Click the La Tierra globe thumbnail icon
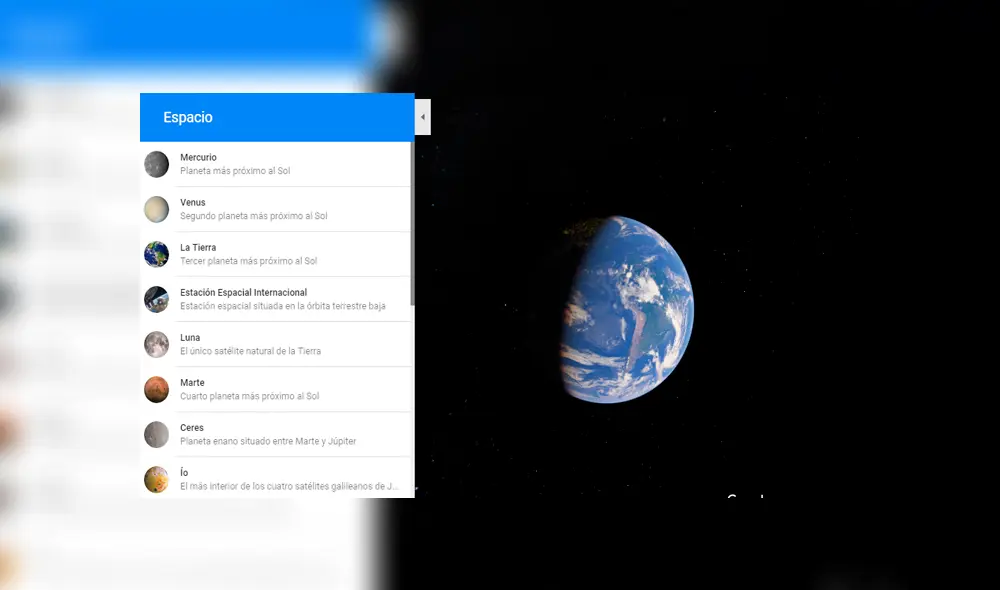This screenshot has width=1000, height=590. pyautogui.click(x=157, y=253)
